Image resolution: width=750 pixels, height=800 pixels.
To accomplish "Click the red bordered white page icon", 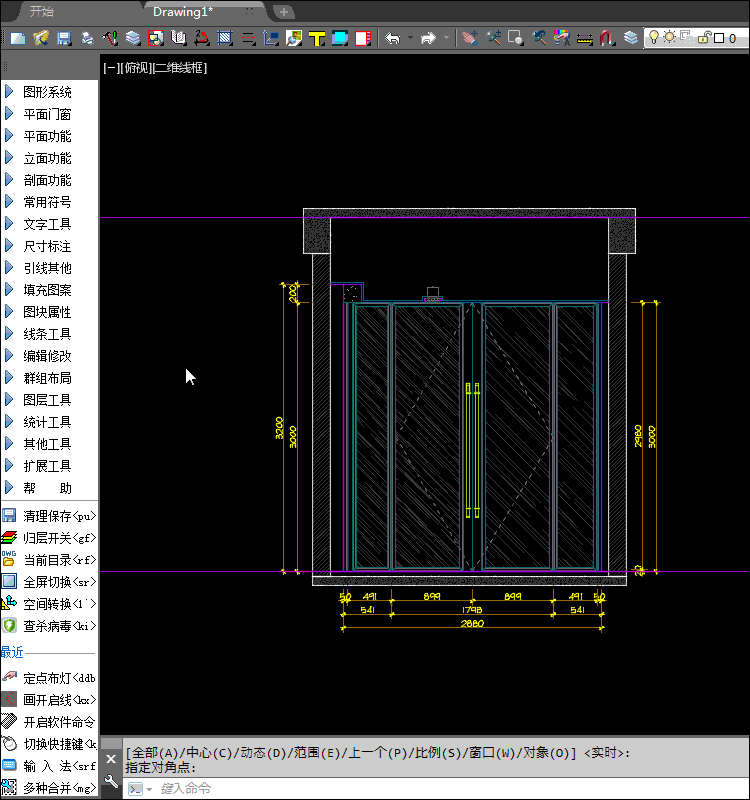I will click(363, 38).
